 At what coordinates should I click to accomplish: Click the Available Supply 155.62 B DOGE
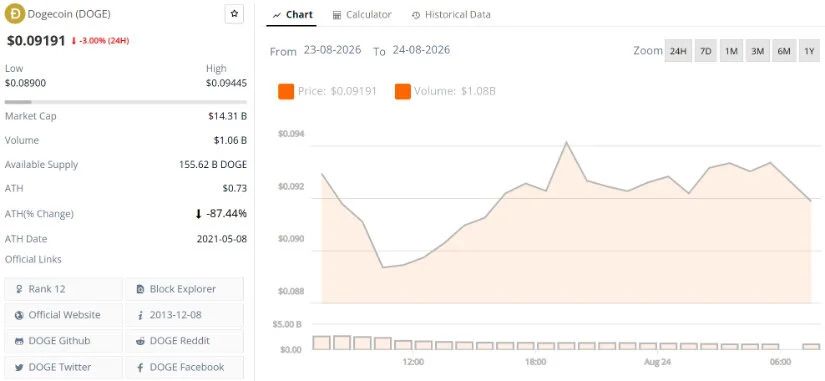point(213,164)
